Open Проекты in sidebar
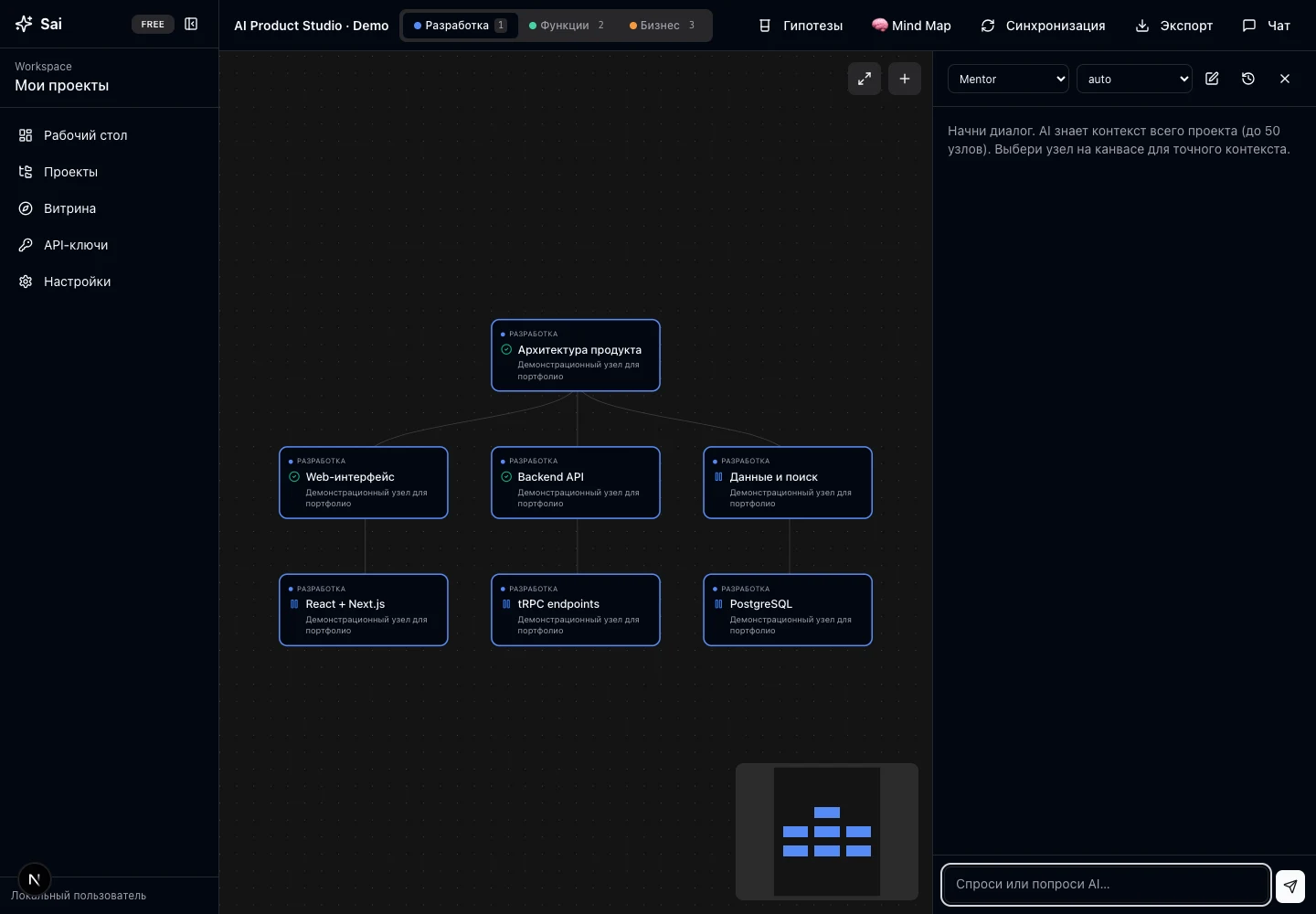Viewport: 1316px width, 914px height. pyautogui.click(x=109, y=172)
